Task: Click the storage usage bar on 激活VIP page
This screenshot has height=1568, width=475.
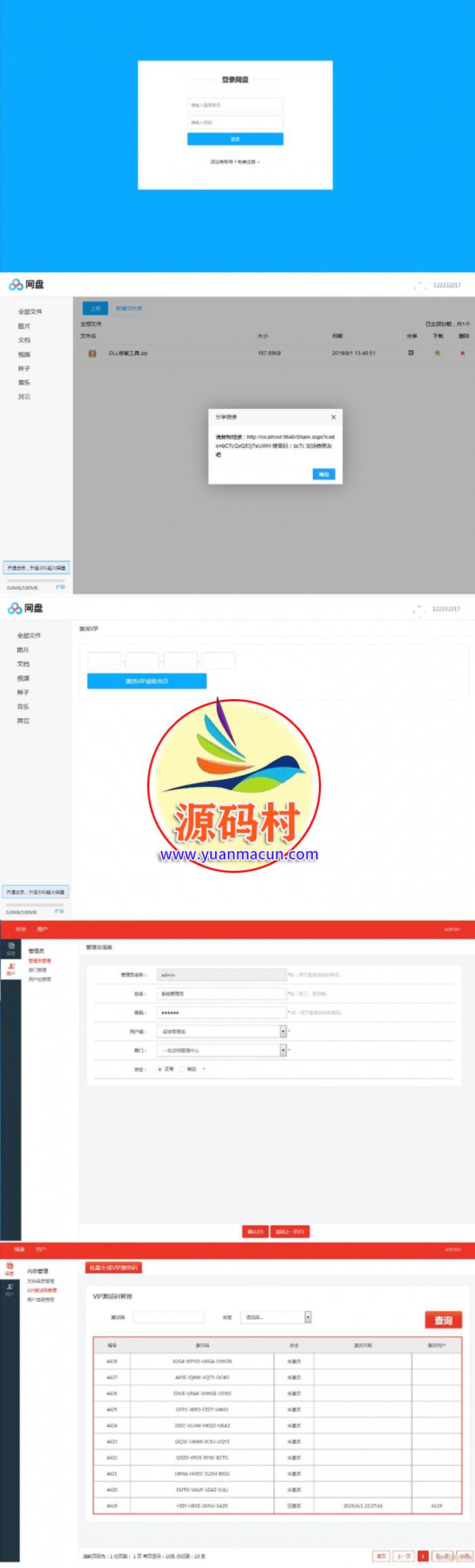Action: coord(35,905)
